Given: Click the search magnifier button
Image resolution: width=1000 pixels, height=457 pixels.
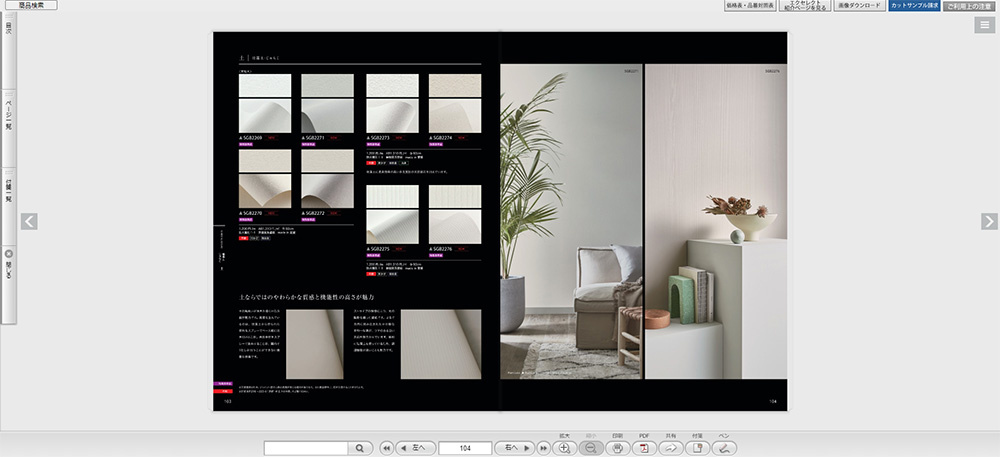Looking at the screenshot, I should 361,448.
